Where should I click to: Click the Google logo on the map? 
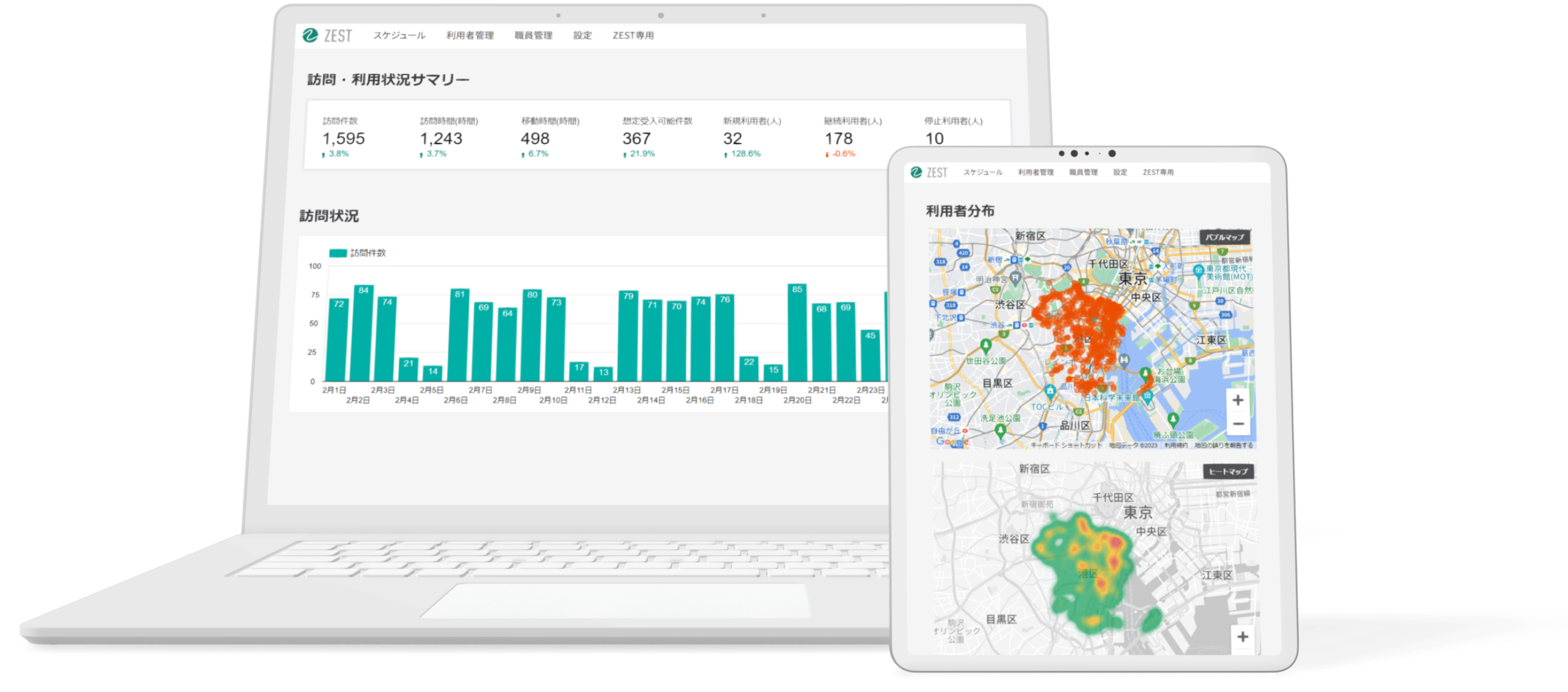[x=952, y=441]
